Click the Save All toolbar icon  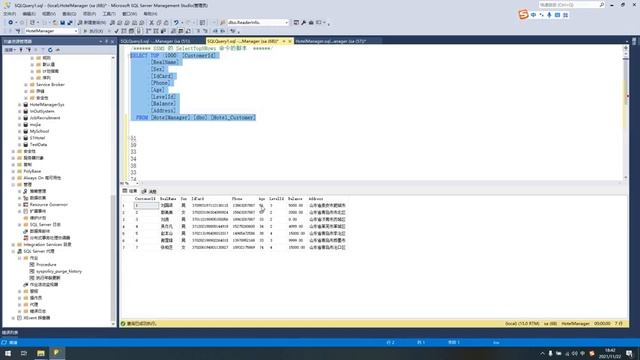point(70,22)
